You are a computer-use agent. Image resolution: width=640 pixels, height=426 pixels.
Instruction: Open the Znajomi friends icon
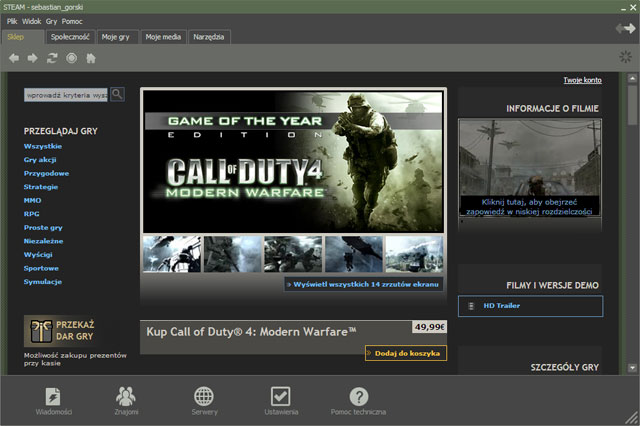click(x=126, y=396)
